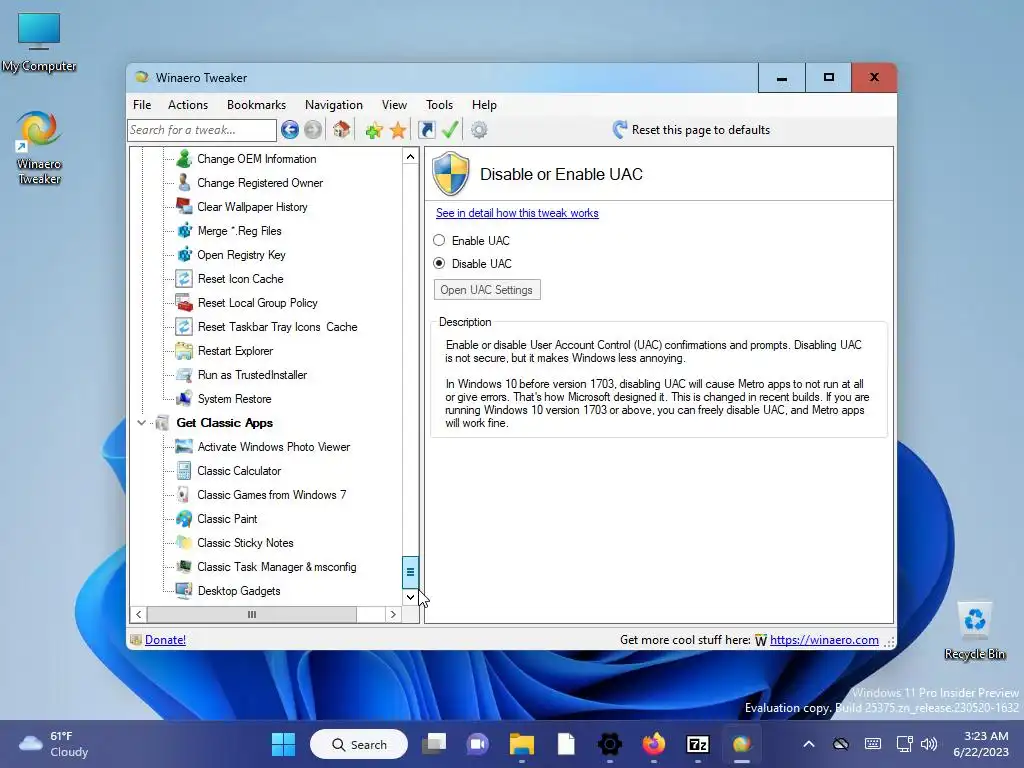This screenshot has width=1024, height=768.
Task: Open 'See in detail how this tweak works' link
Action: (517, 213)
